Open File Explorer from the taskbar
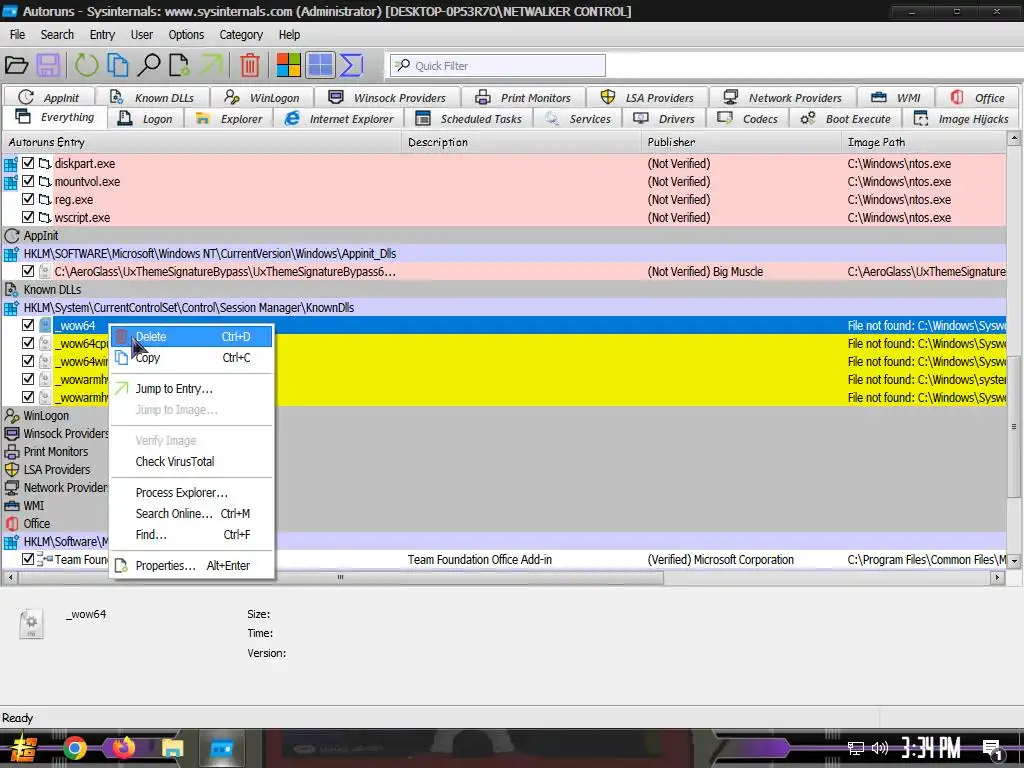The width and height of the screenshot is (1024, 768). pos(172,748)
